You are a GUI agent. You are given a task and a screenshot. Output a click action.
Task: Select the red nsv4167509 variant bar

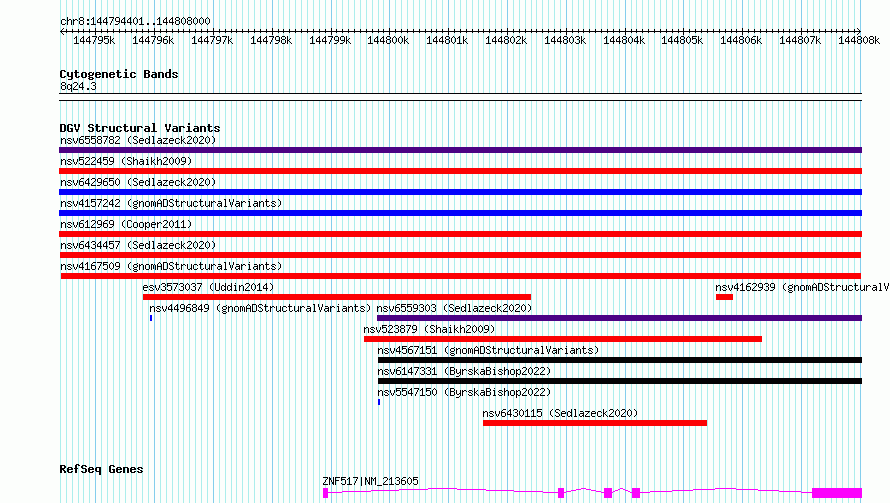(x=461, y=276)
